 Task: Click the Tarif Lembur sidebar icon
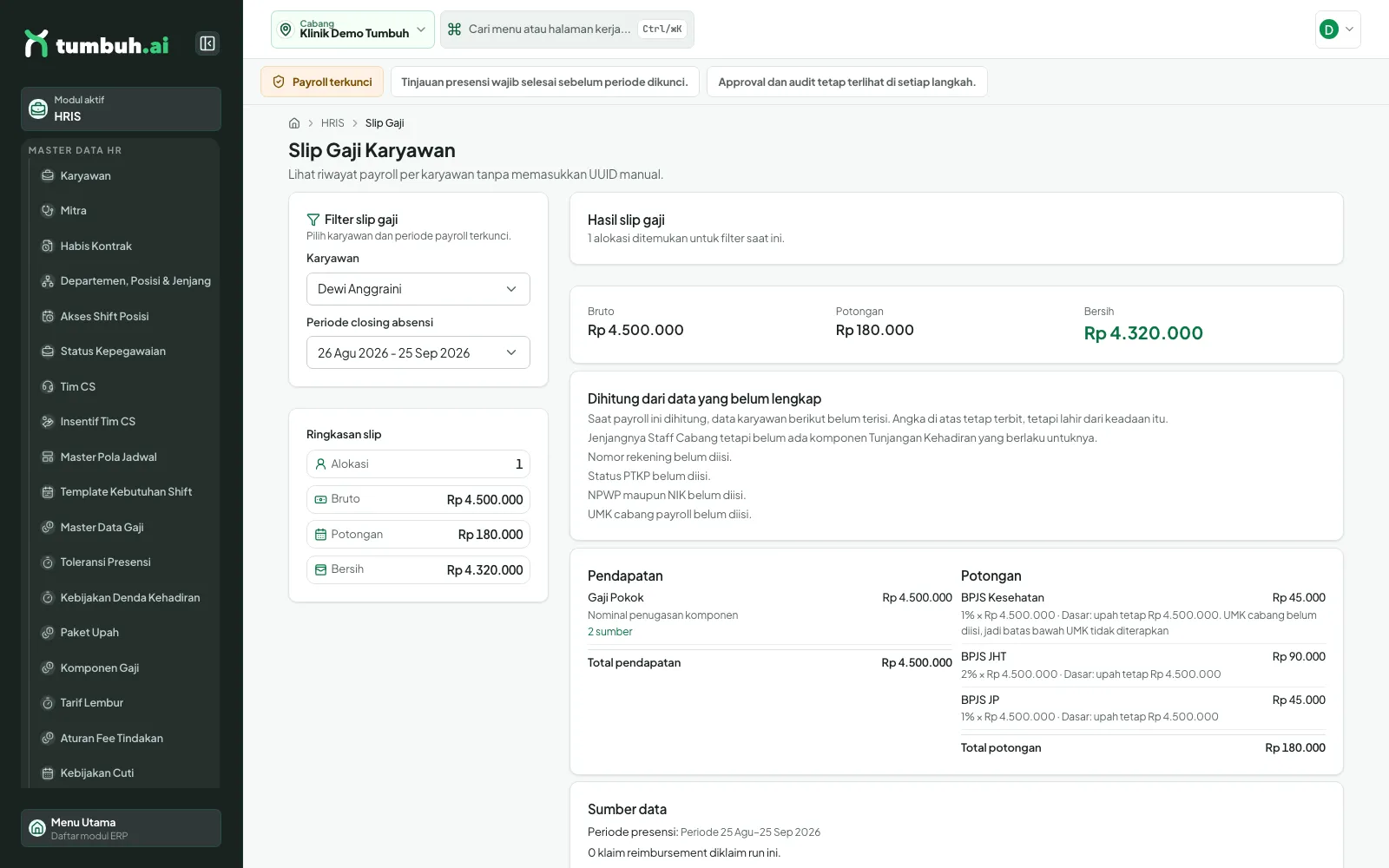48,703
